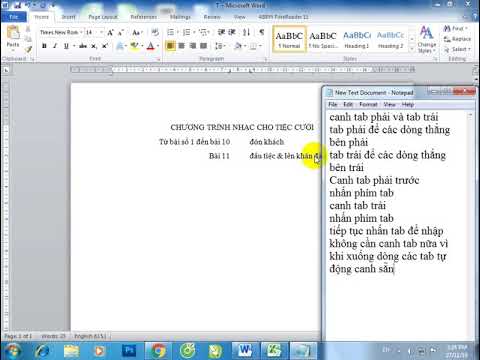Screen dimensions: 480x360
Task: Toggle Strikethrough formatting
Action: click(83, 46)
